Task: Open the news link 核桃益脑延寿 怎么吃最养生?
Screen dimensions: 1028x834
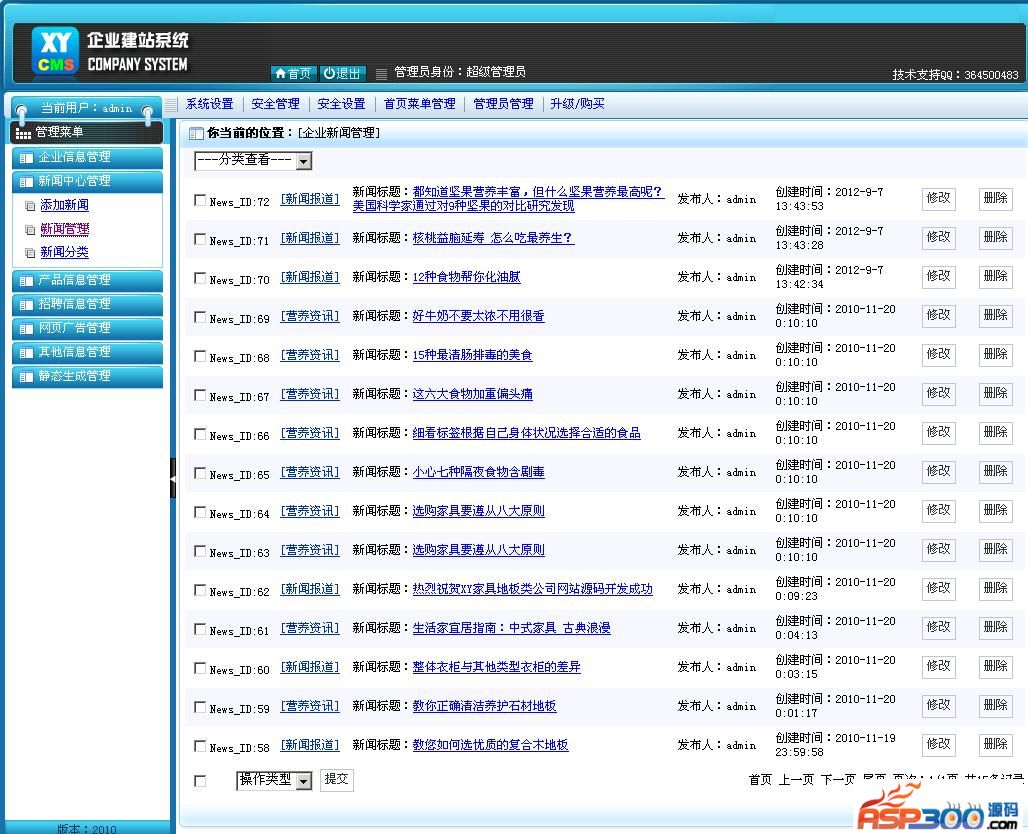Action: coord(493,238)
